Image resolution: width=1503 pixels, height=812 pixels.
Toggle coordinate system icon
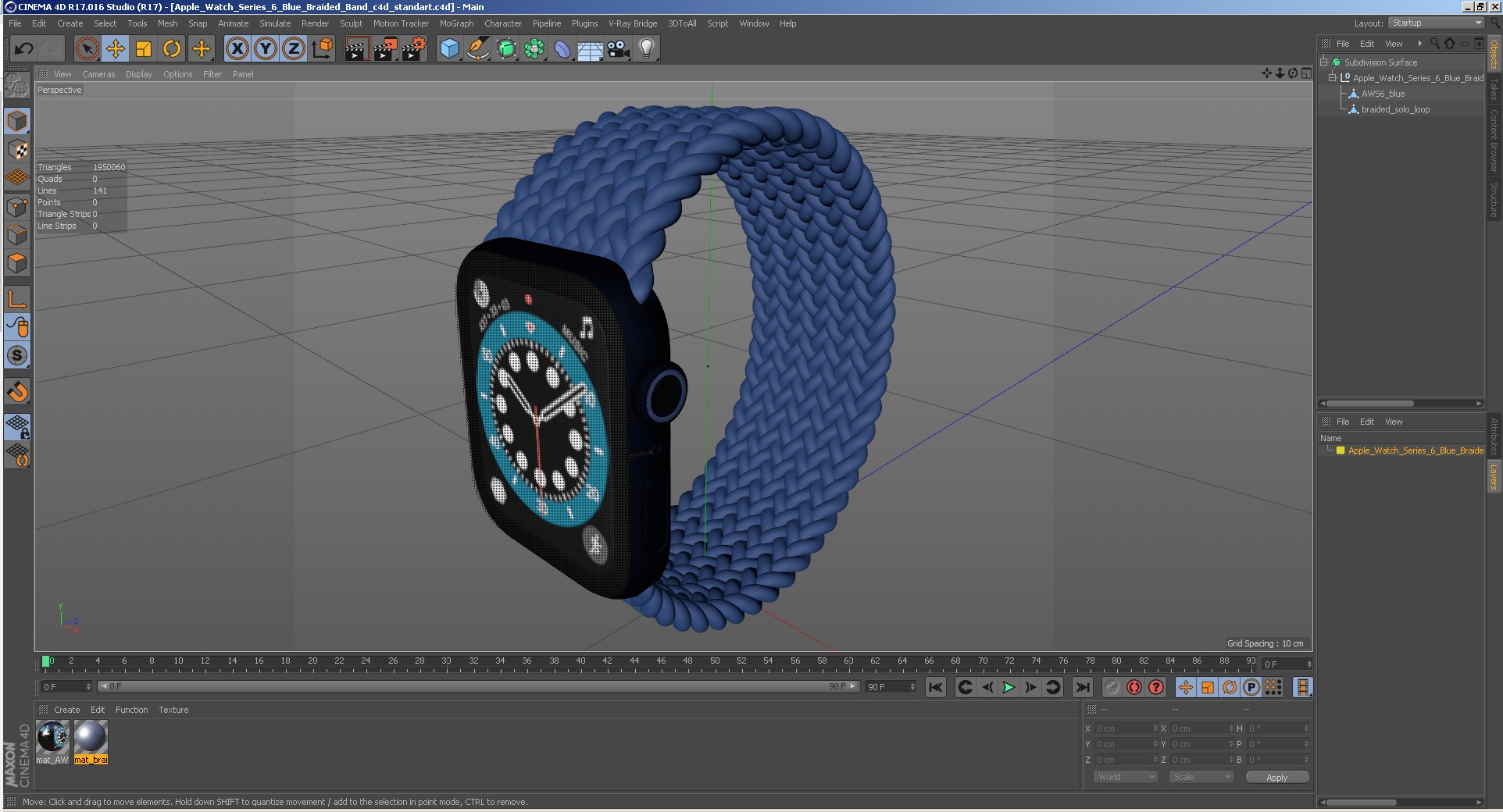pyautogui.click(x=322, y=49)
